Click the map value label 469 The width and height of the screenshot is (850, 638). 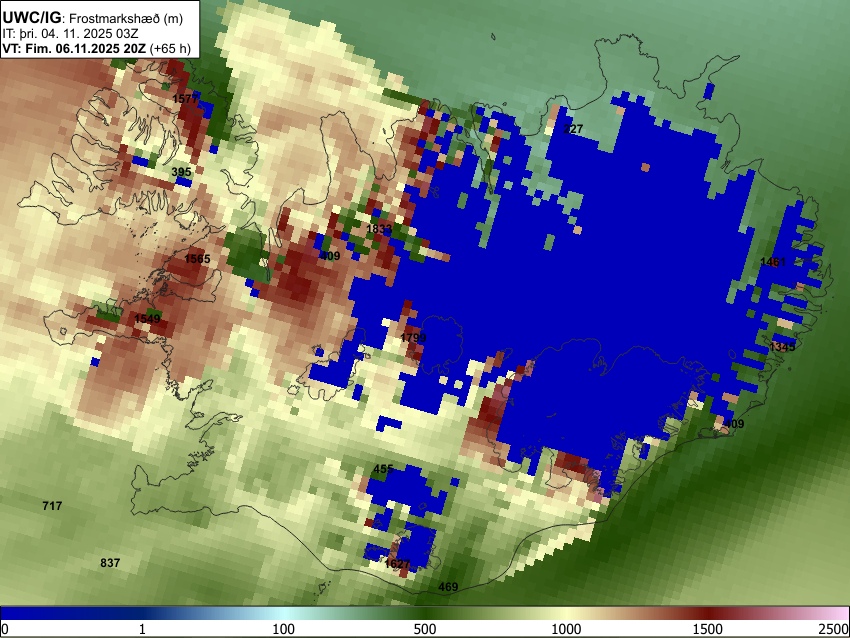pyautogui.click(x=448, y=587)
